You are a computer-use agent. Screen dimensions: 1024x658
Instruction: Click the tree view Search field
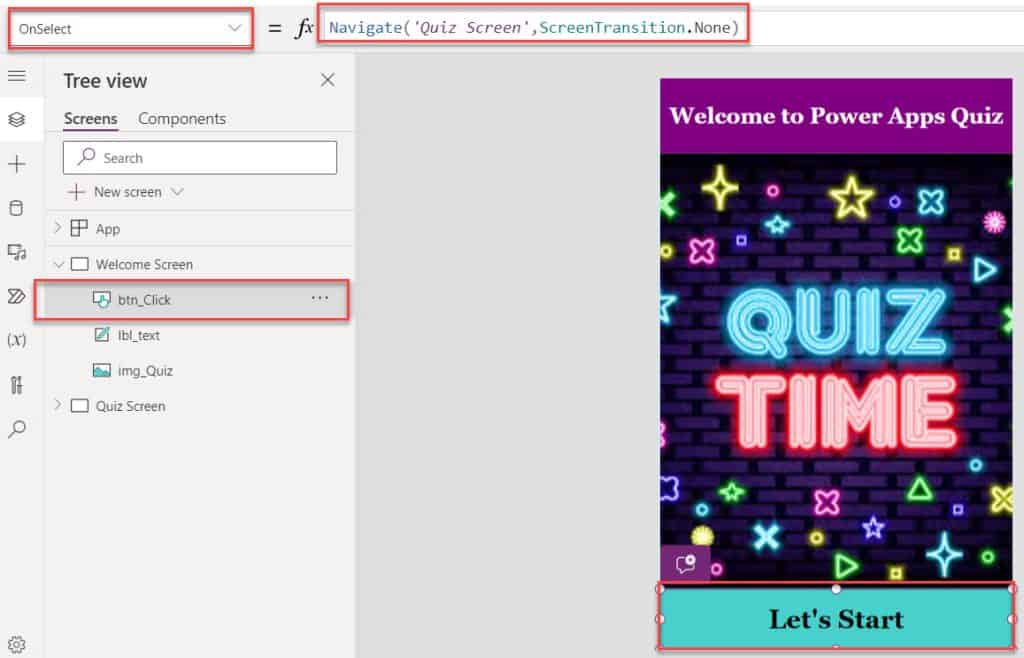(200, 158)
